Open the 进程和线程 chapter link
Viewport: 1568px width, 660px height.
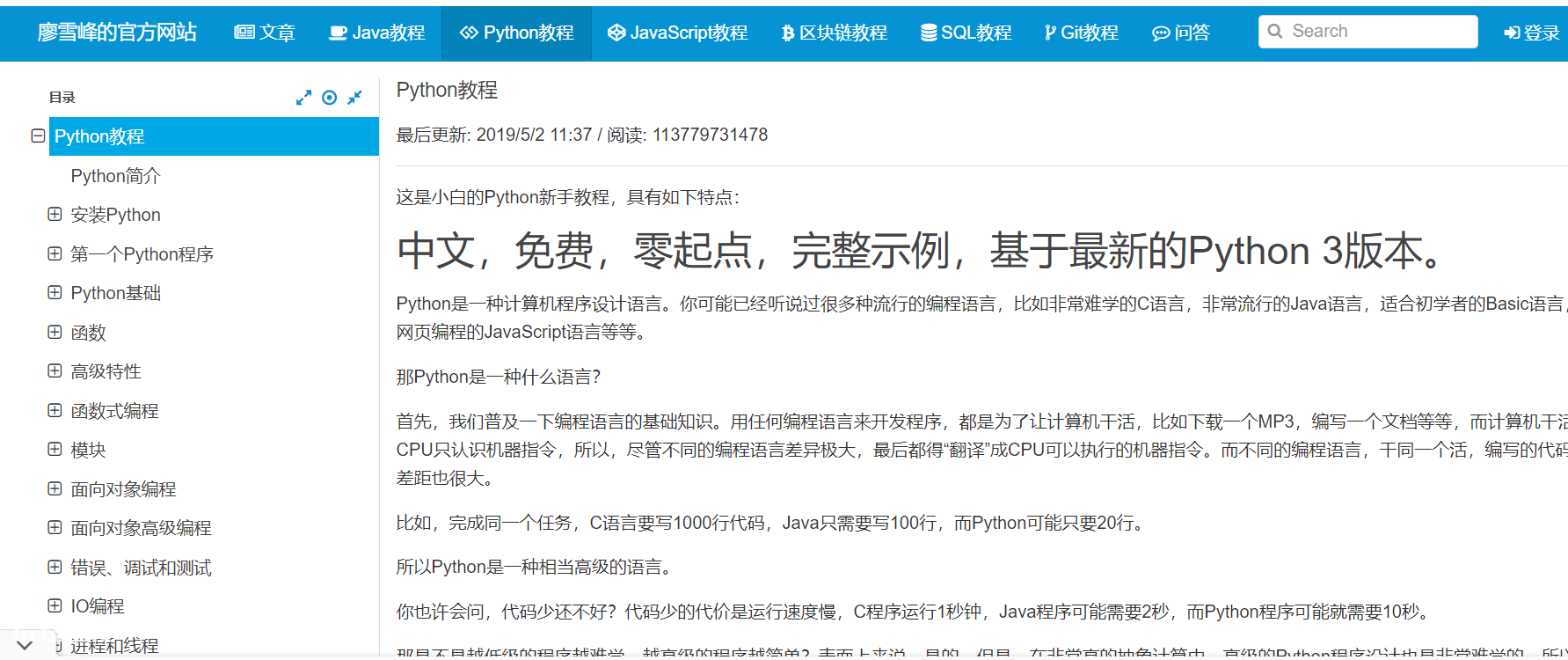[x=114, y=646]
